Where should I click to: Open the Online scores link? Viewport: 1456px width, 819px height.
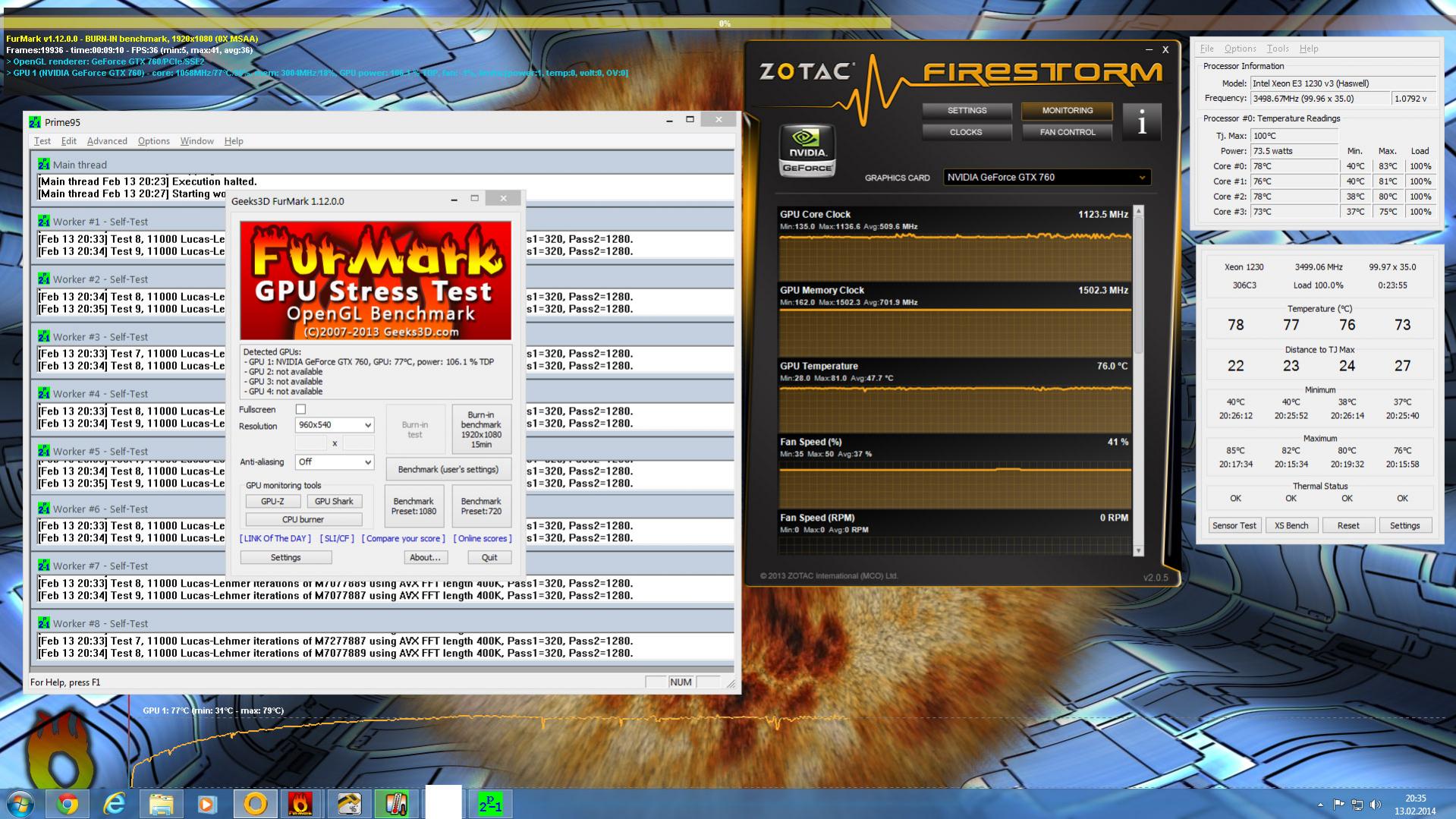pos(483,538)
